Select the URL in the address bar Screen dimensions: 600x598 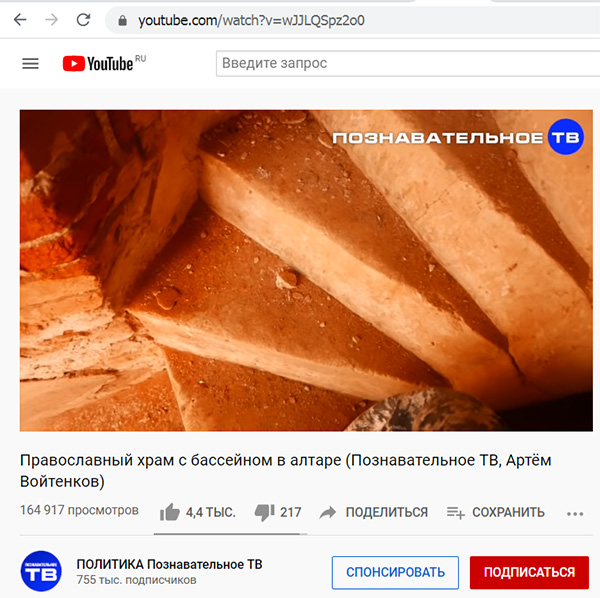pos(251,20)
